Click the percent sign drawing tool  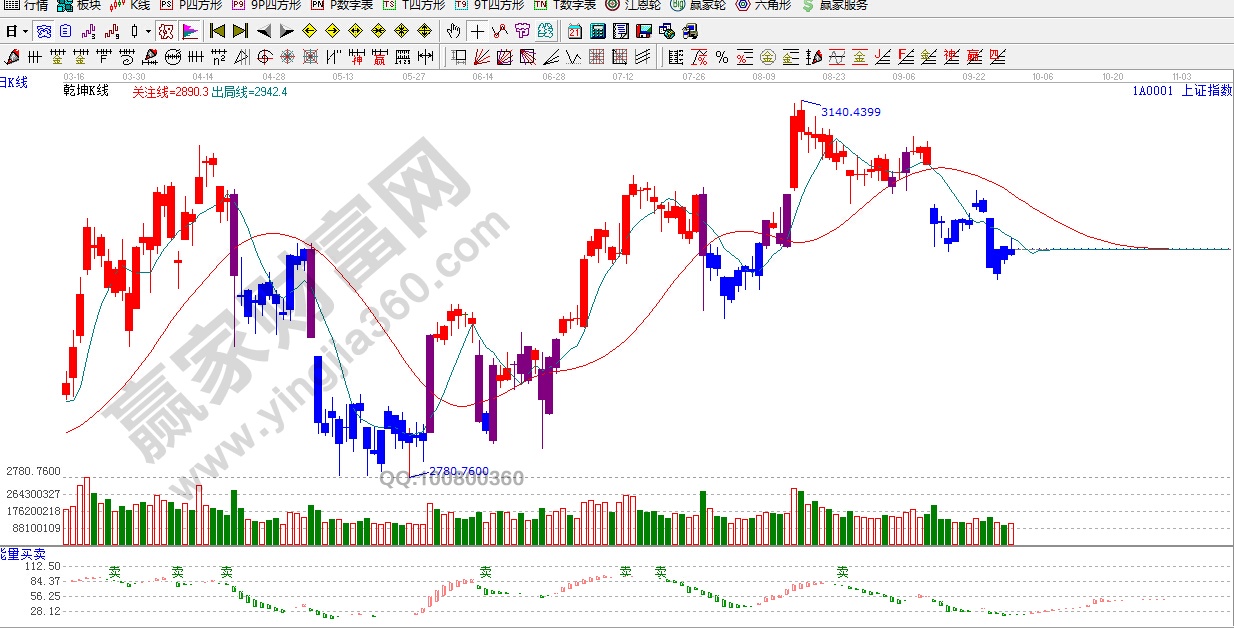pyautogui.click(x=722, y=56)
